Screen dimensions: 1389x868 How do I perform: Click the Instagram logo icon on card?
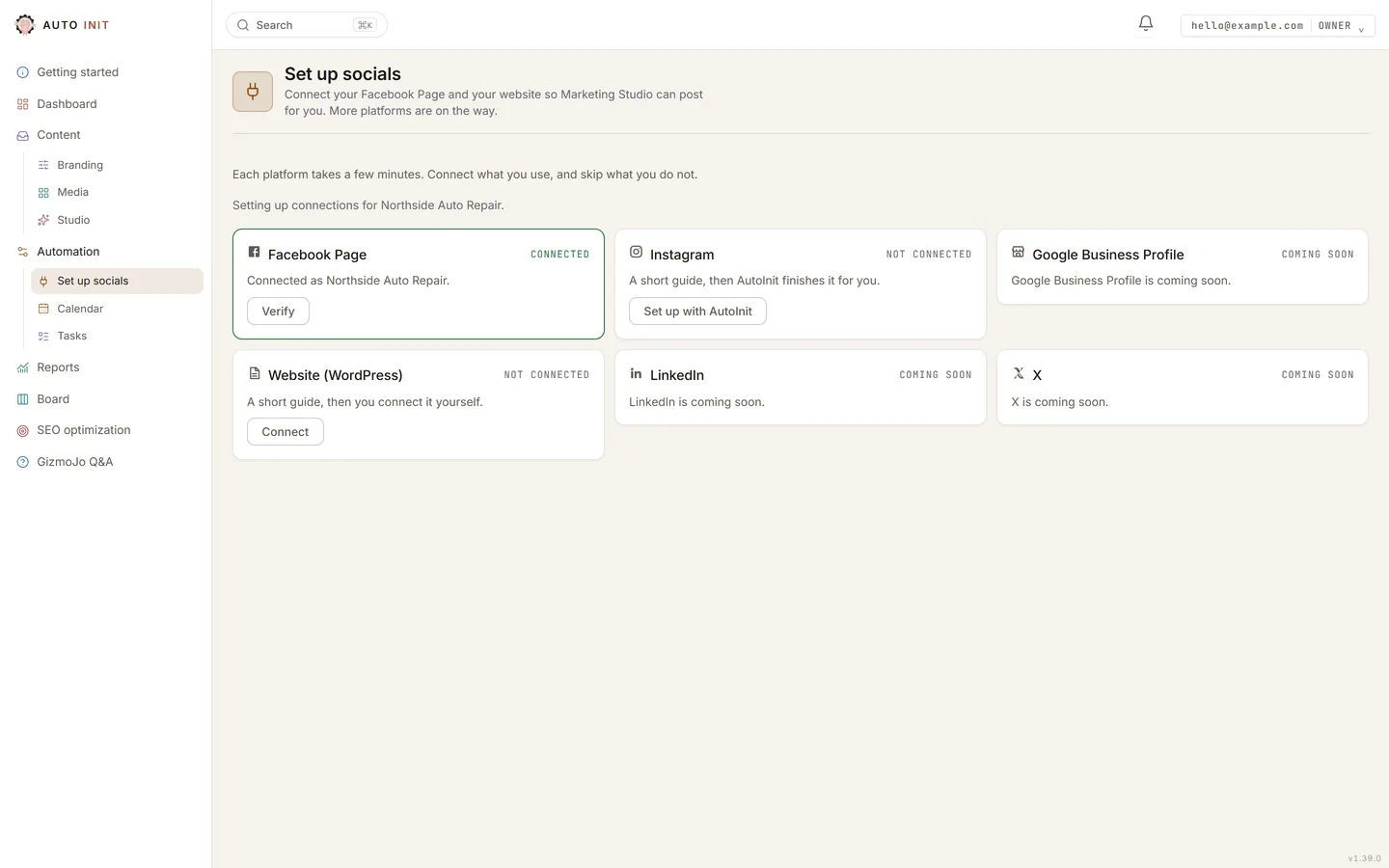pyautogui.click(x=637, y=252)
